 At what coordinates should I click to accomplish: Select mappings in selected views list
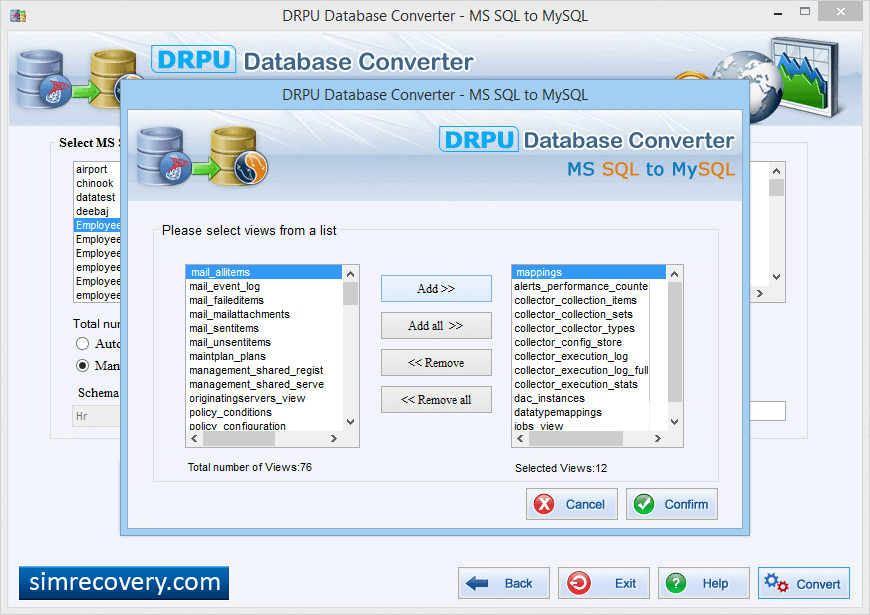pyautogui.click(x=589, y=272)
